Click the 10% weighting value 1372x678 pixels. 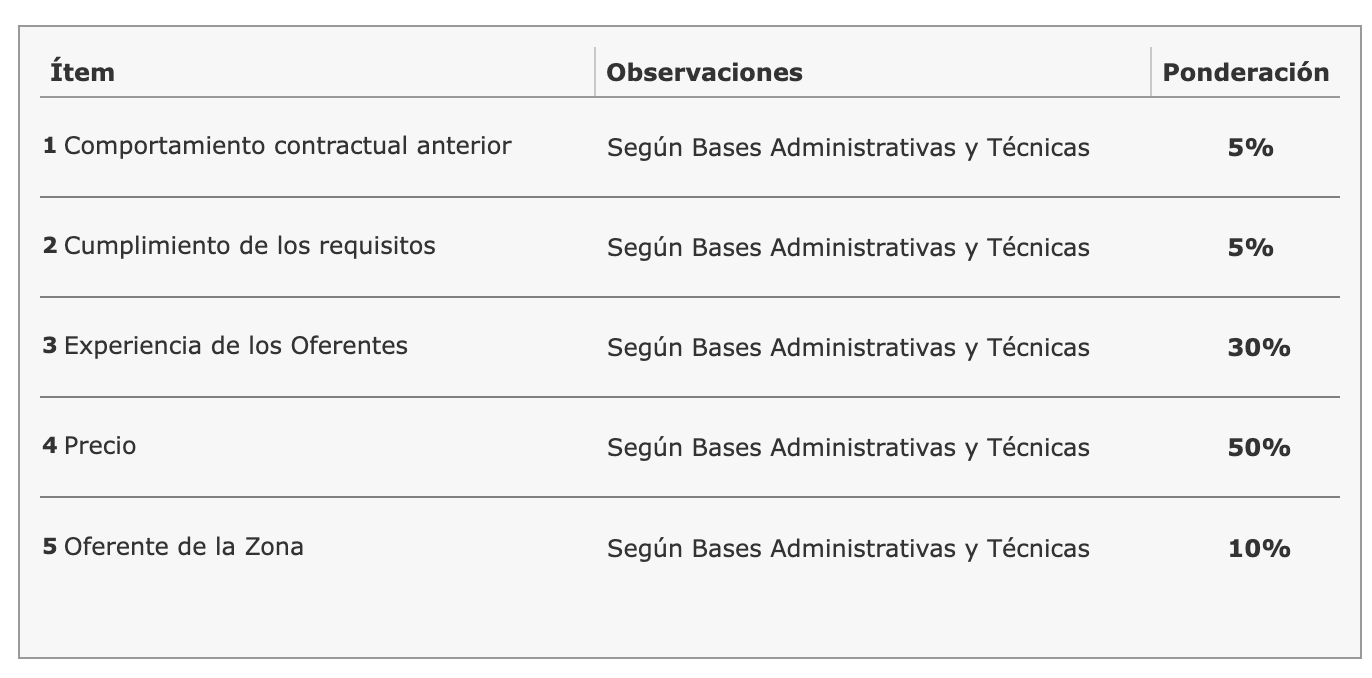pyautogui.click(x=1258, y=549)
